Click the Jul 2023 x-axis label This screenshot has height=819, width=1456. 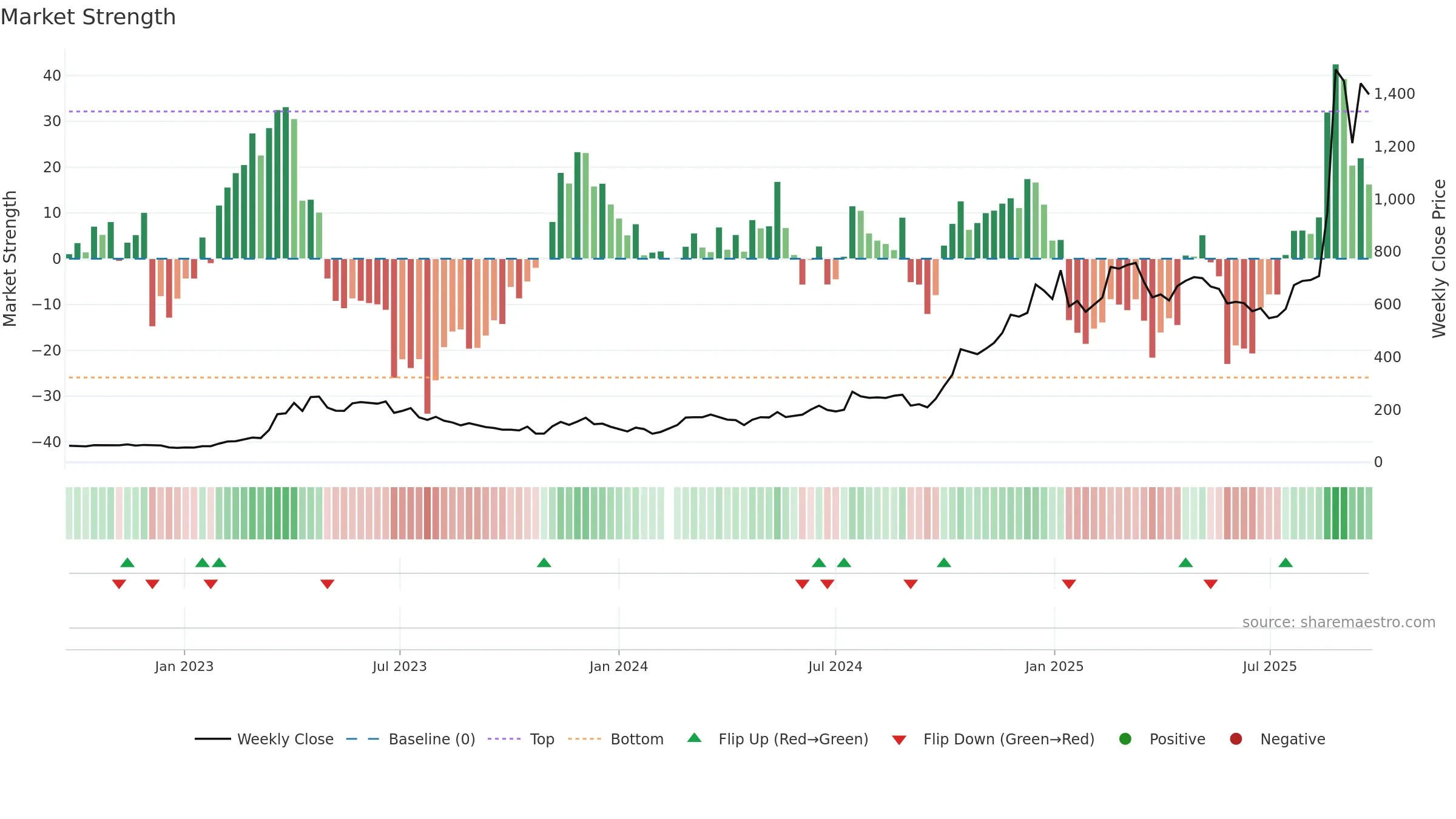[x=400, y=666]
